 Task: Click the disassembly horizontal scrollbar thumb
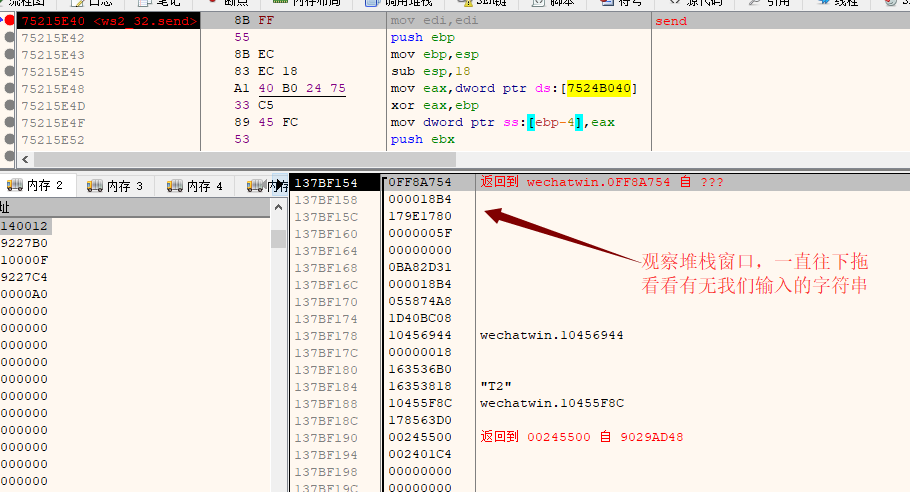[x=245, y=159]
